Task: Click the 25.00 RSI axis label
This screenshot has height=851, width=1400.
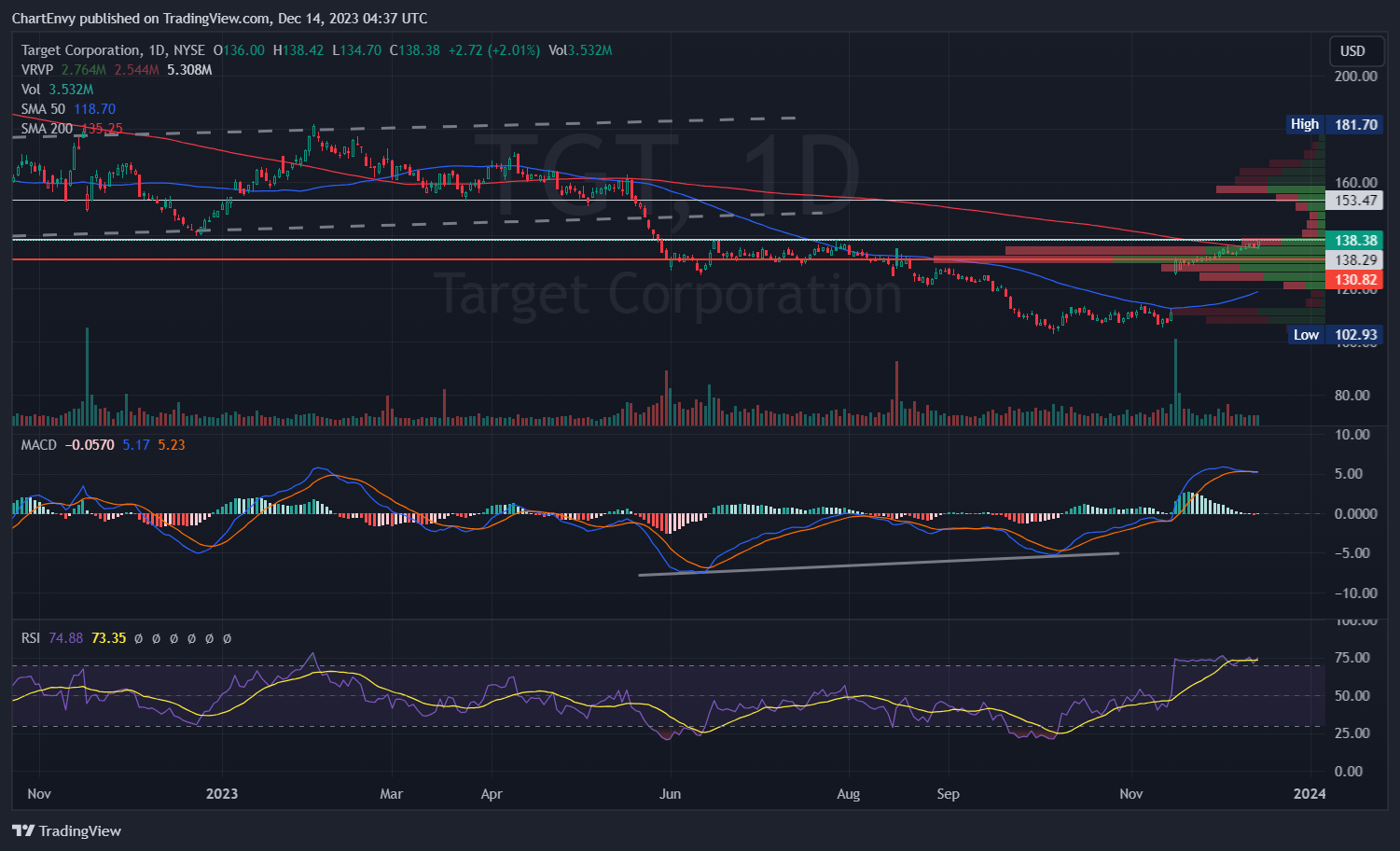Action: click(1352, 733)
